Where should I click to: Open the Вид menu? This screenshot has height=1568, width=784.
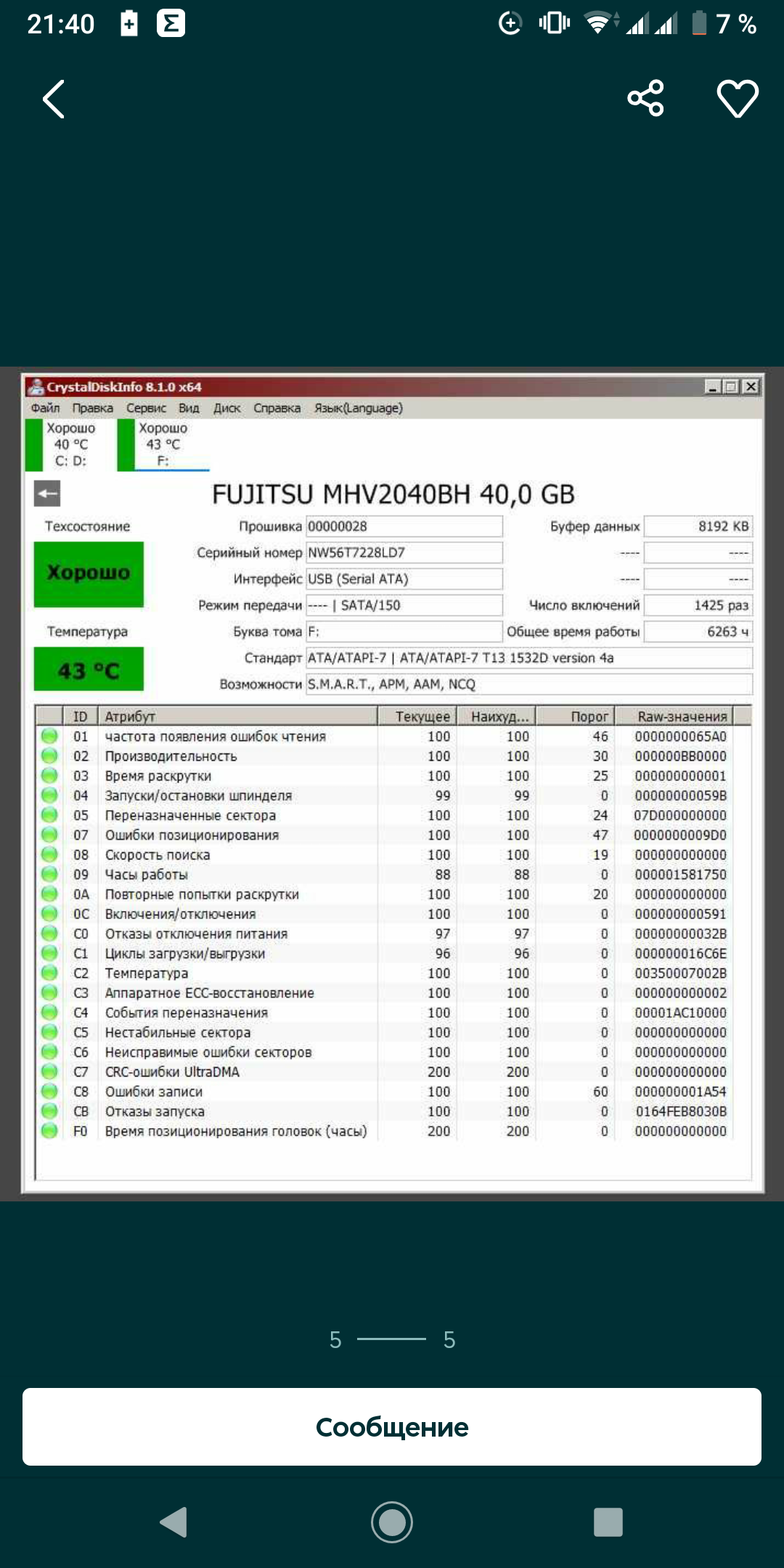pyautogui.click(x=189, y=408)
